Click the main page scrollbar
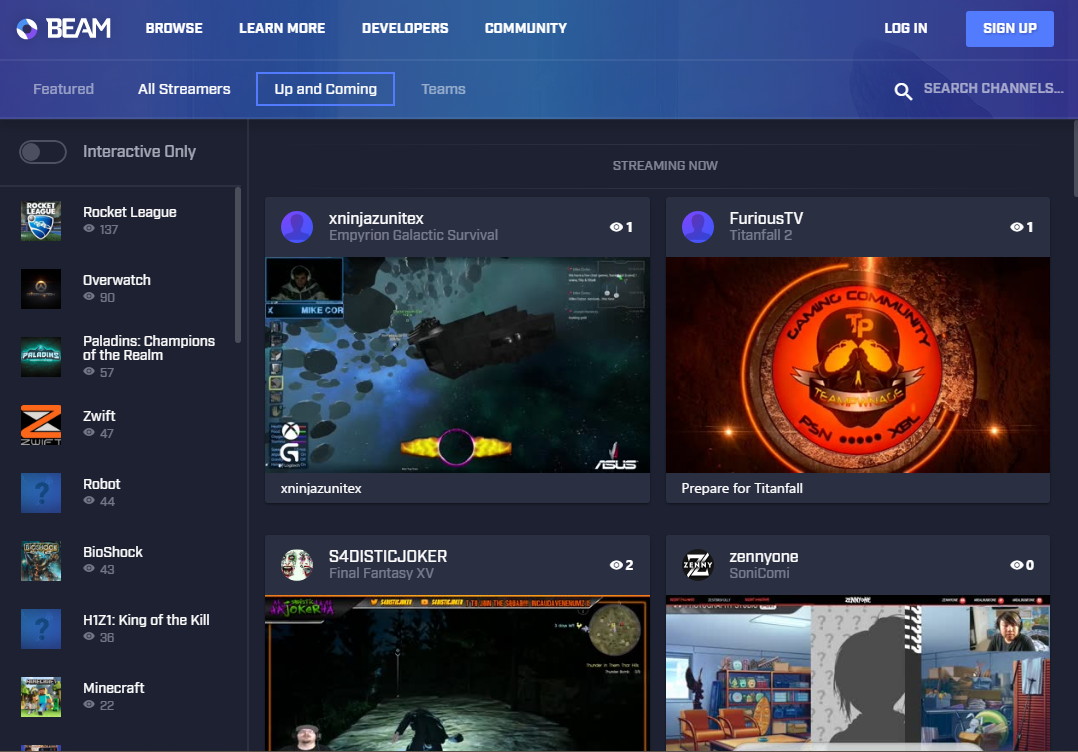The image size is (1078, 752). click(x=1075, y=158)
